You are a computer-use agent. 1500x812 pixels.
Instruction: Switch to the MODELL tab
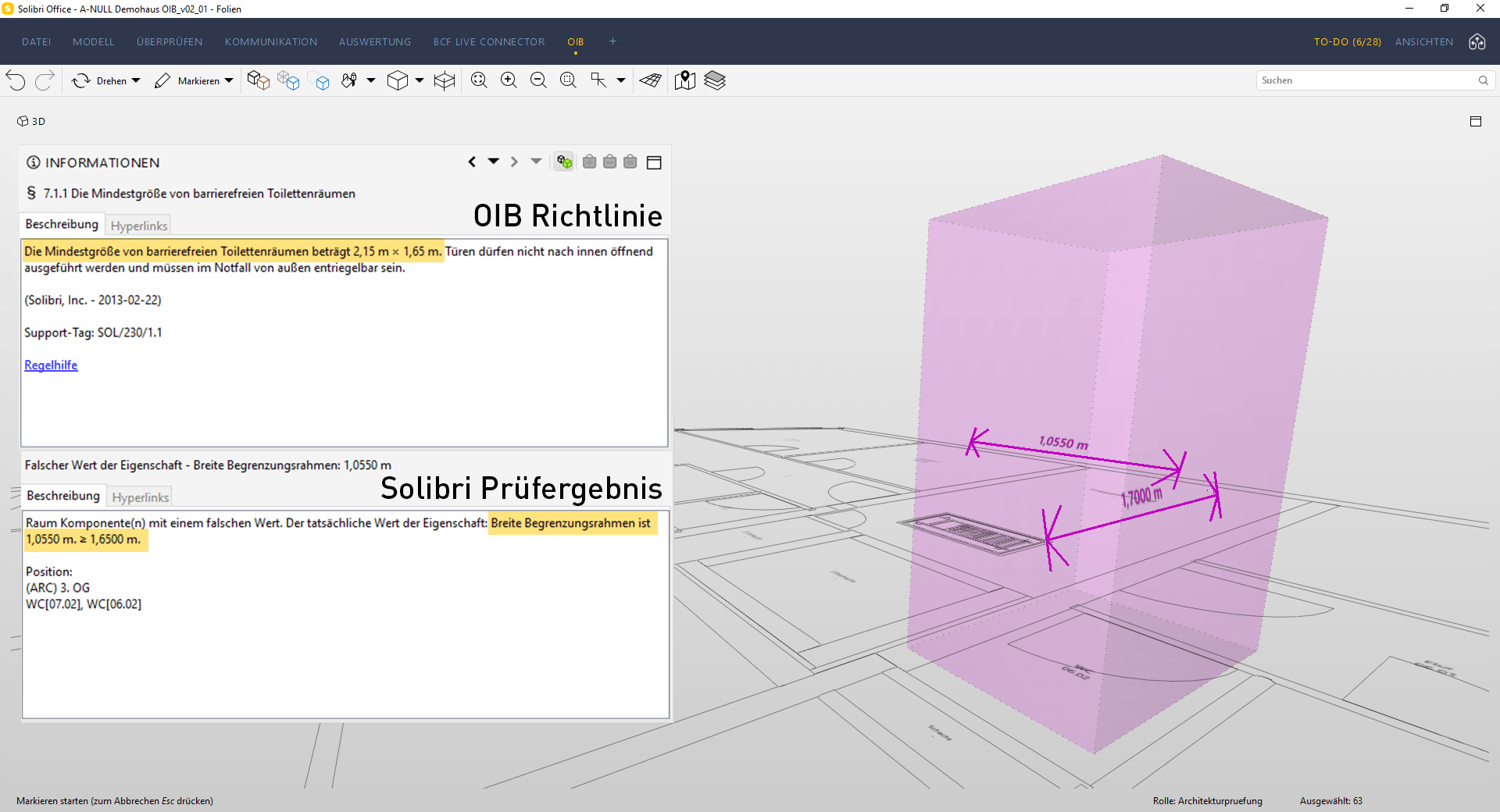(94, 42)
